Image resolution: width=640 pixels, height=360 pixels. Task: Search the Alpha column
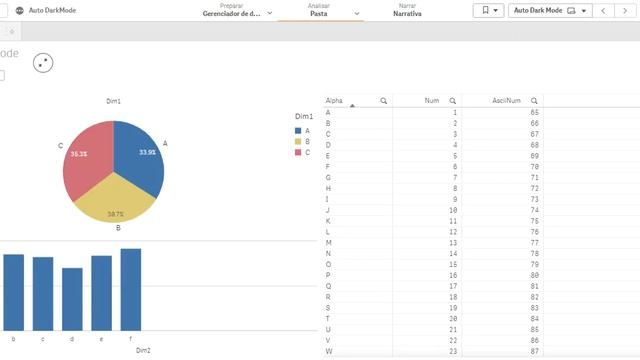[x=384, y=101]
